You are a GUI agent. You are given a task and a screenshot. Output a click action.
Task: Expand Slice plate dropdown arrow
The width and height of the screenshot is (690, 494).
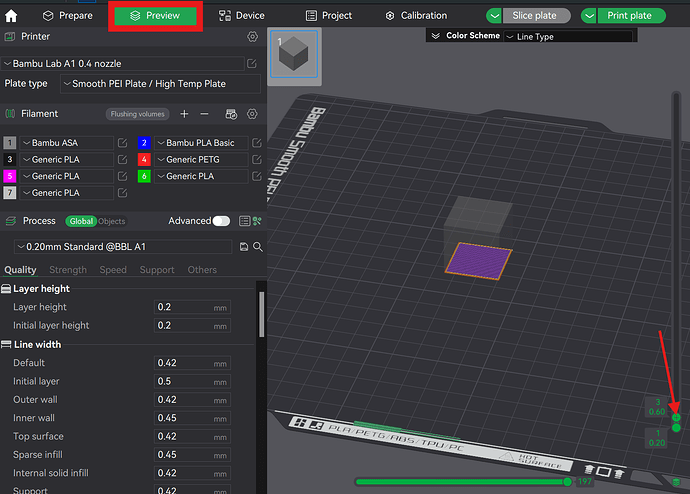(x=494, y=16)
